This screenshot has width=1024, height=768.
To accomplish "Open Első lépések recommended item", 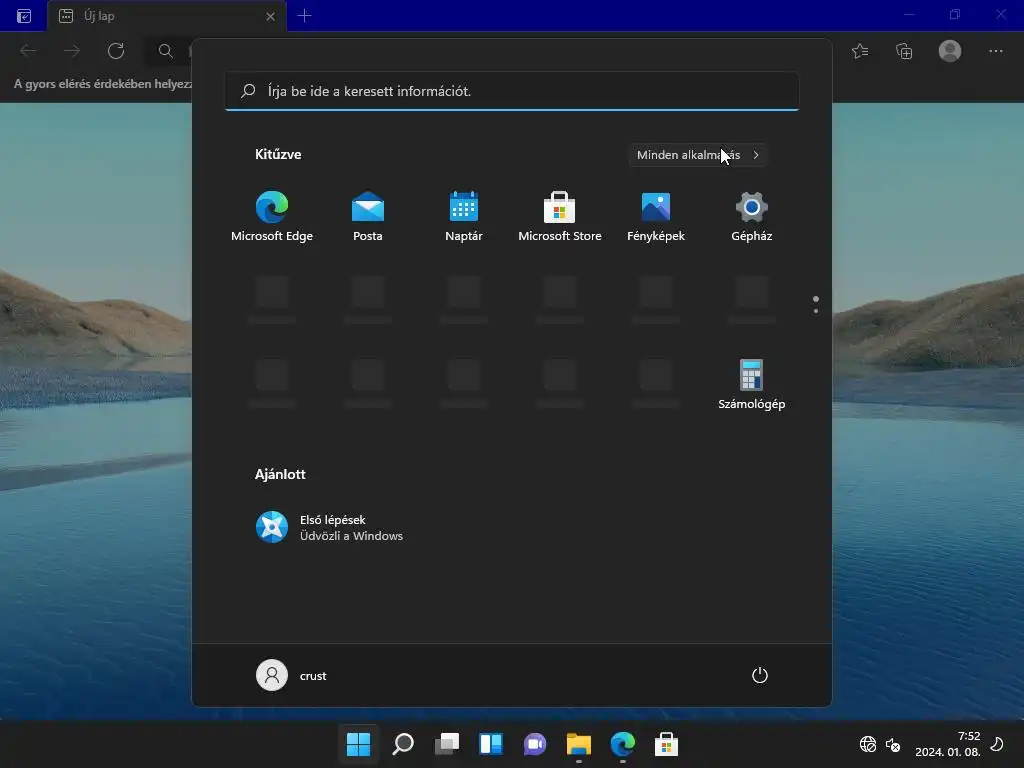I will click(x=329, y=527).
